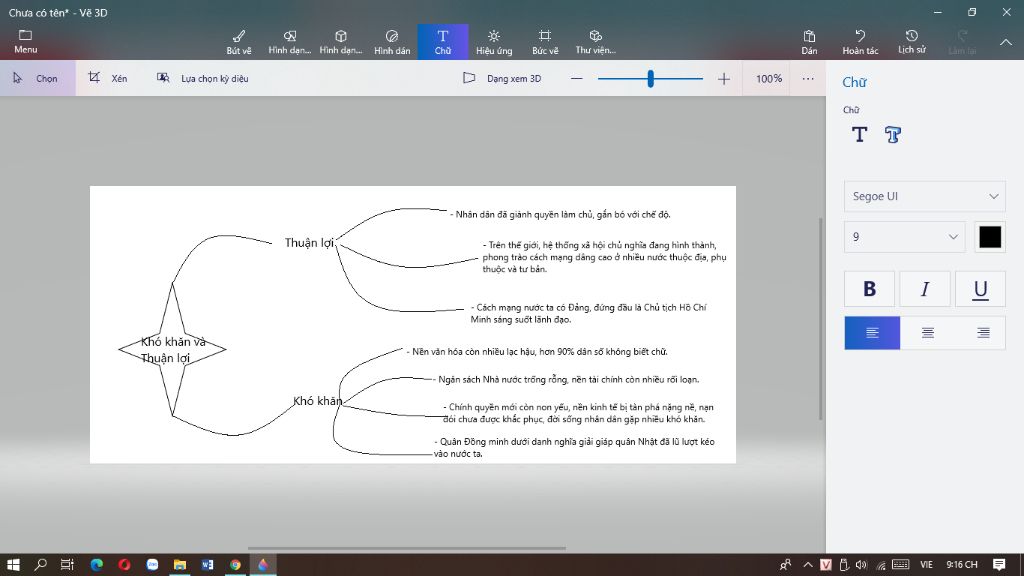Collapse the top toolbar with chevron
The image size is (1024, 576).
pos(1006,42)
